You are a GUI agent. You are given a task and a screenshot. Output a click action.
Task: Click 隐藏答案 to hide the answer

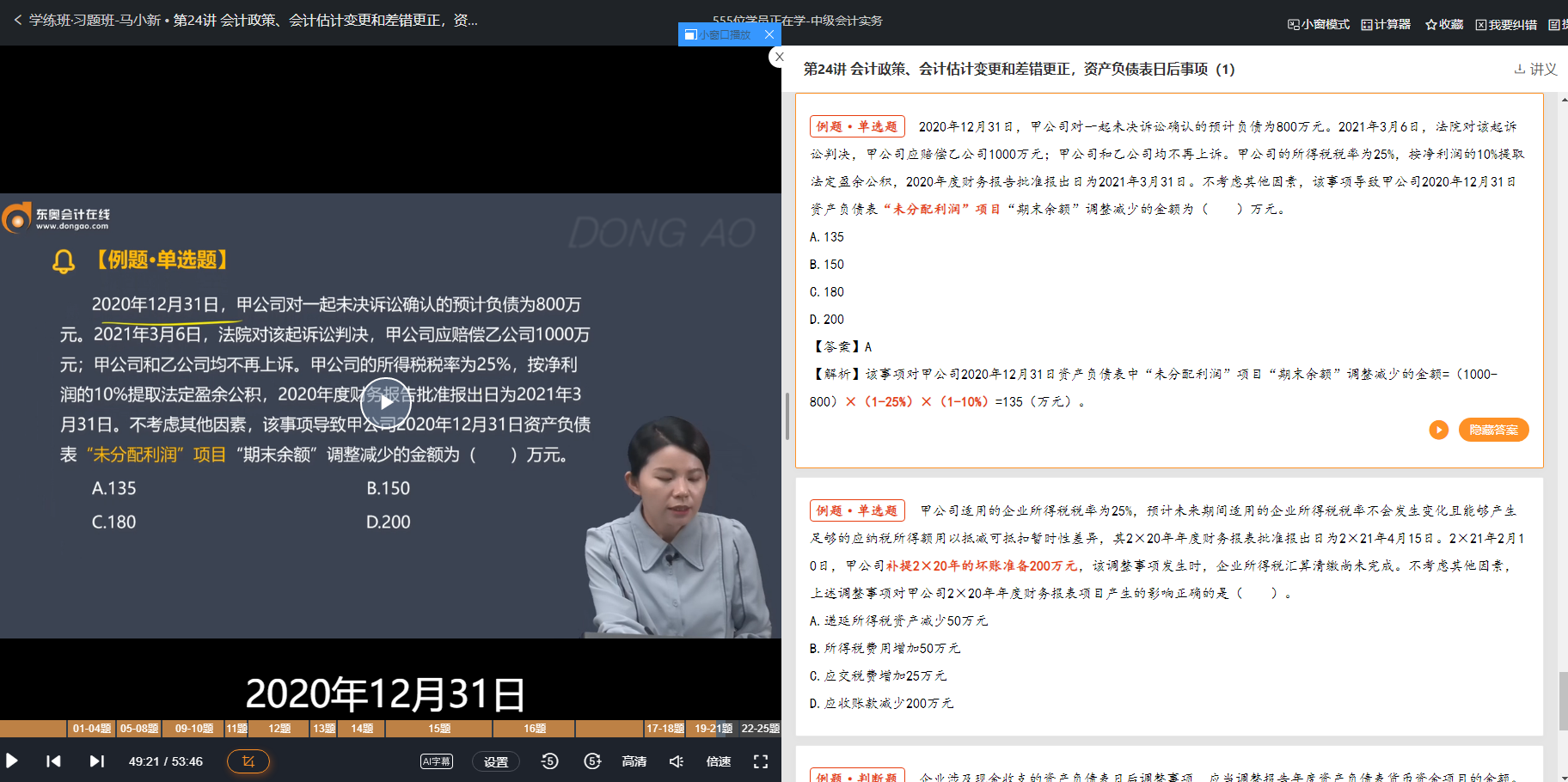pyautogui.click(x=1493, y=430)
